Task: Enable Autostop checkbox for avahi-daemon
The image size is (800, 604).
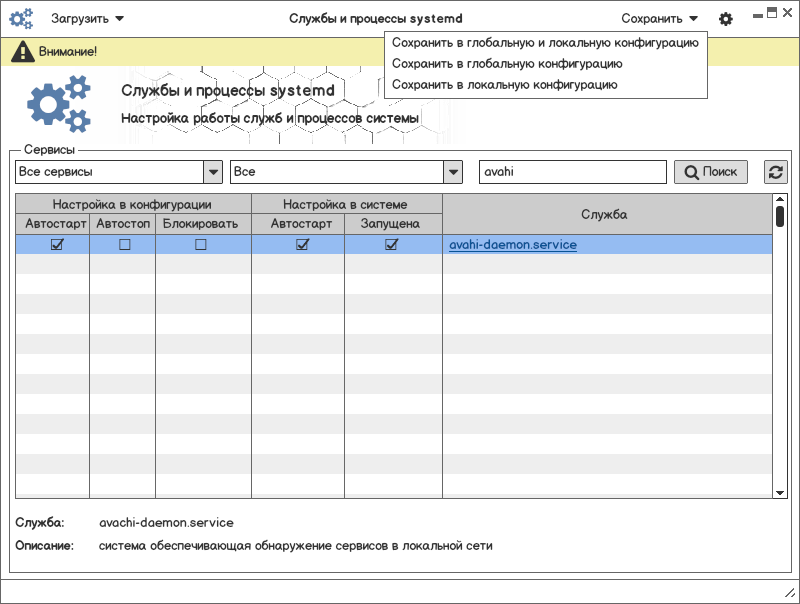Action: point(125,245)
